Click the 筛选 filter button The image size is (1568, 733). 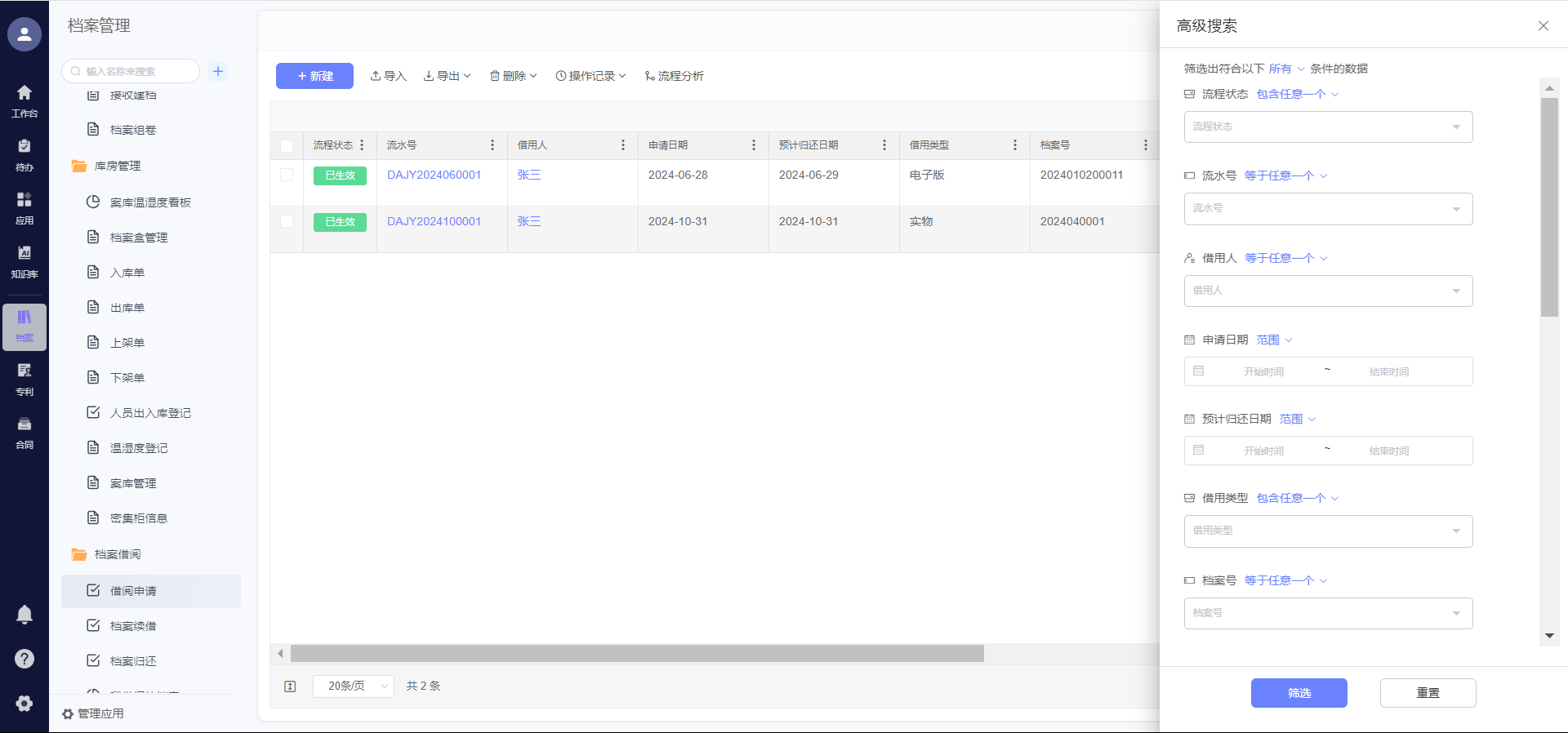tap(1298, 693)
